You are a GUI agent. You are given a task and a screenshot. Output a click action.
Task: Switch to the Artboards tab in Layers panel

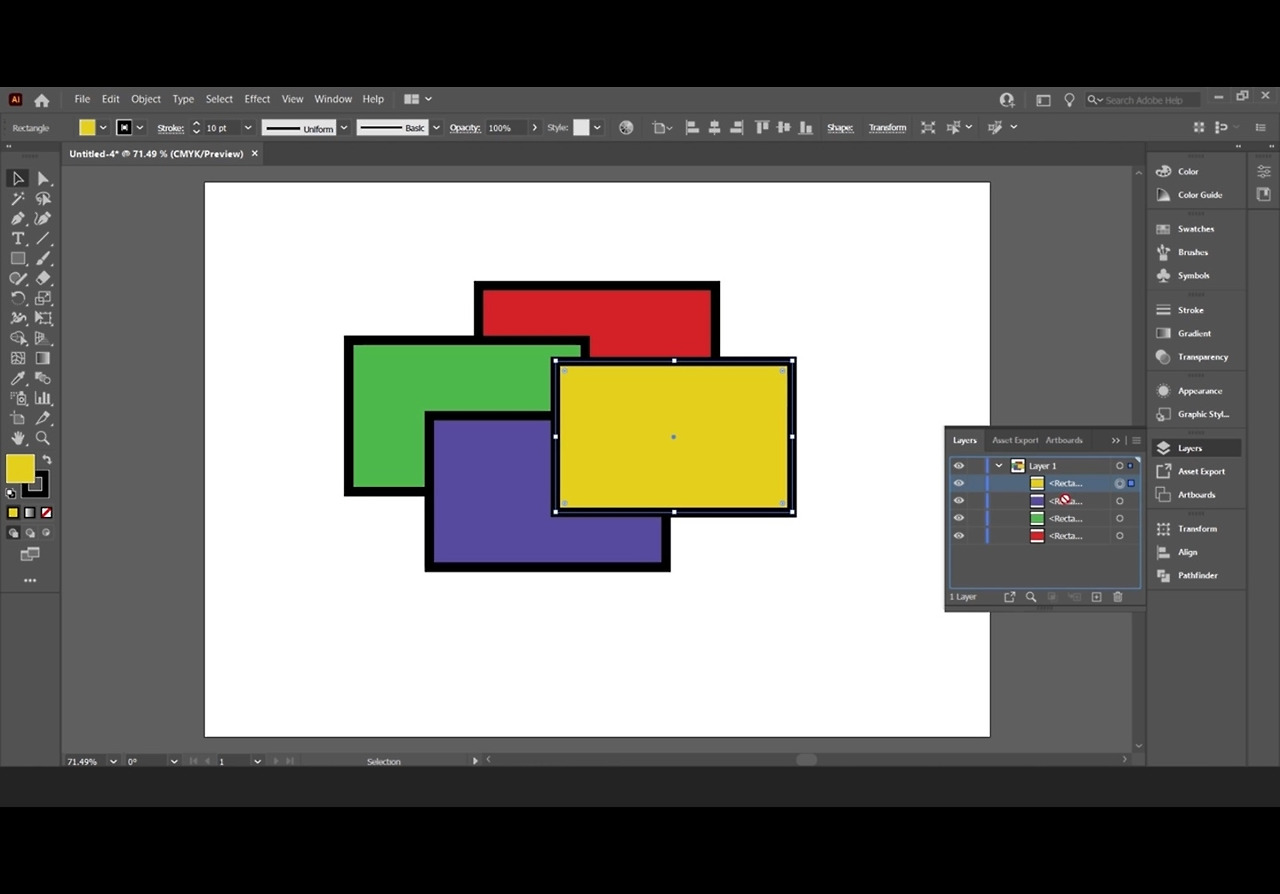point(1064,440)
